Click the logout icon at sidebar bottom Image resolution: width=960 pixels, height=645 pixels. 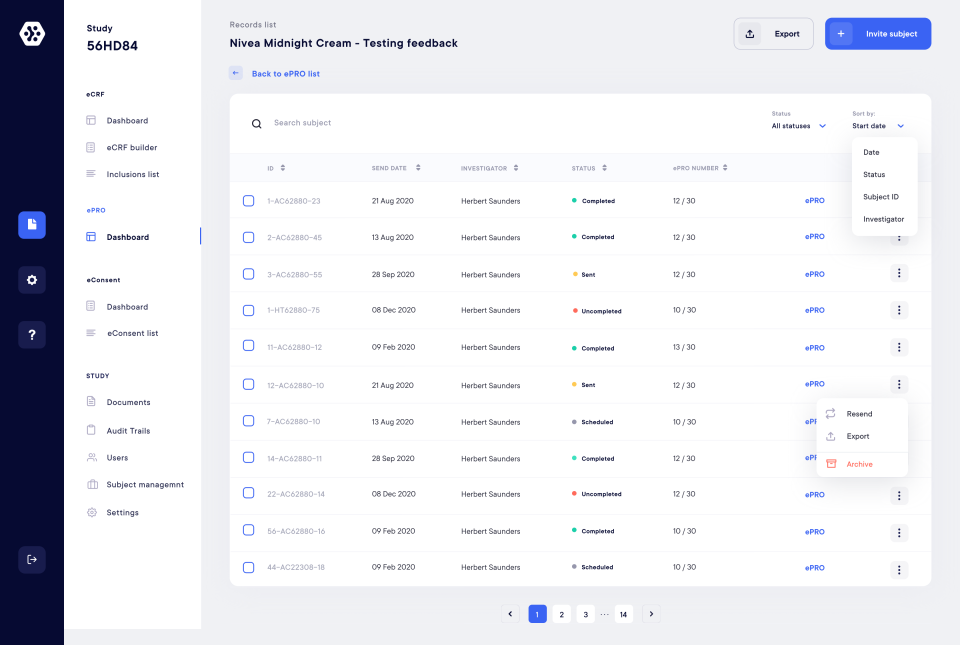point(31,559)
